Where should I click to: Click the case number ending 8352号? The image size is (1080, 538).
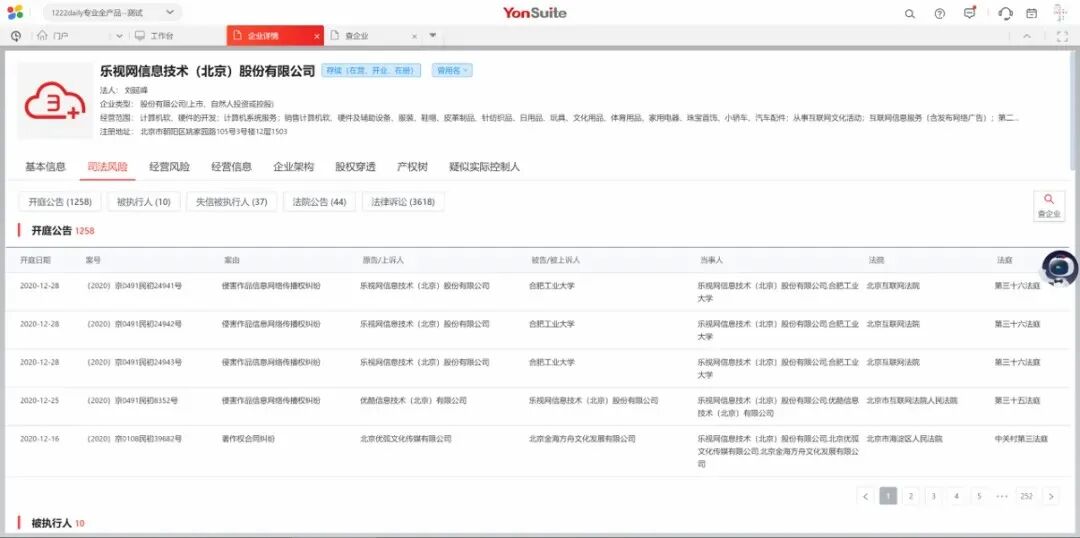pyautogui.click(x=132, y=400)
